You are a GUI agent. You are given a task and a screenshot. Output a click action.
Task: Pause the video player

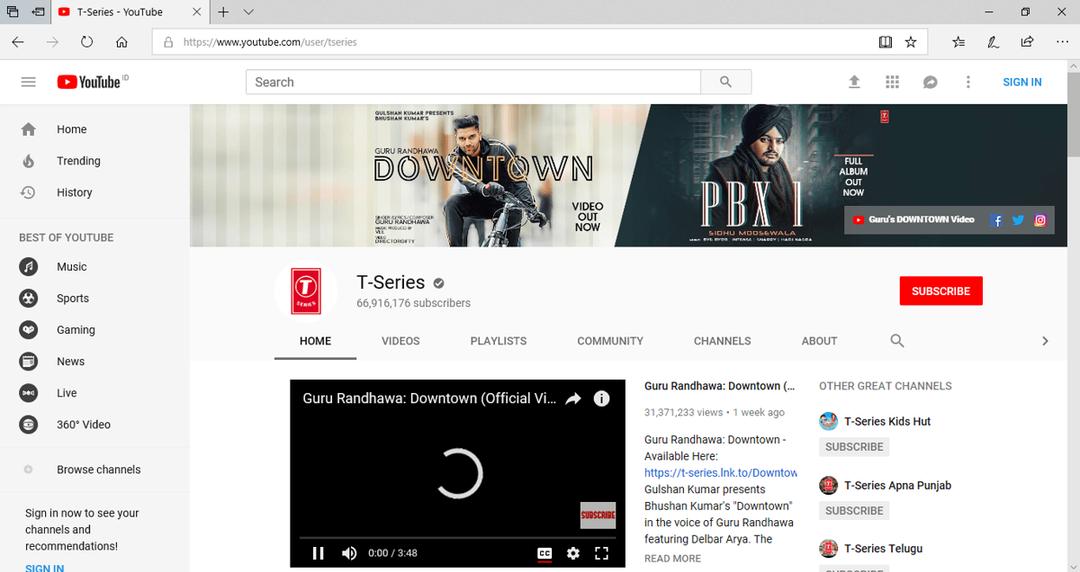pos(318,553)
